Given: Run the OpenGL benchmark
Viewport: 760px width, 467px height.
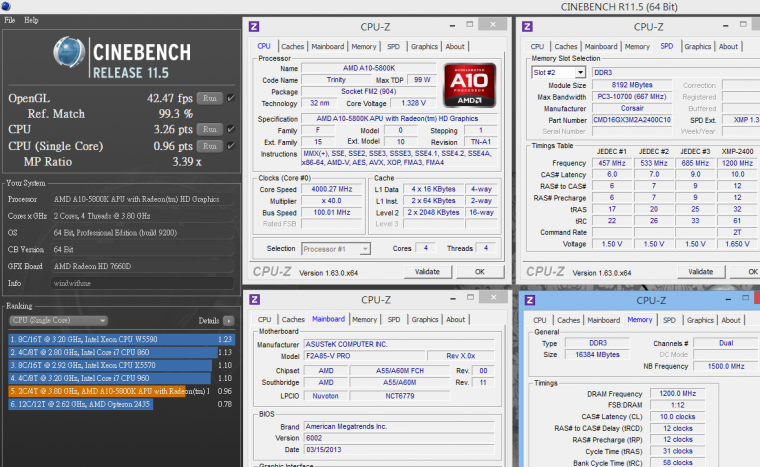Looking at the screenshot, I should 209,98.
